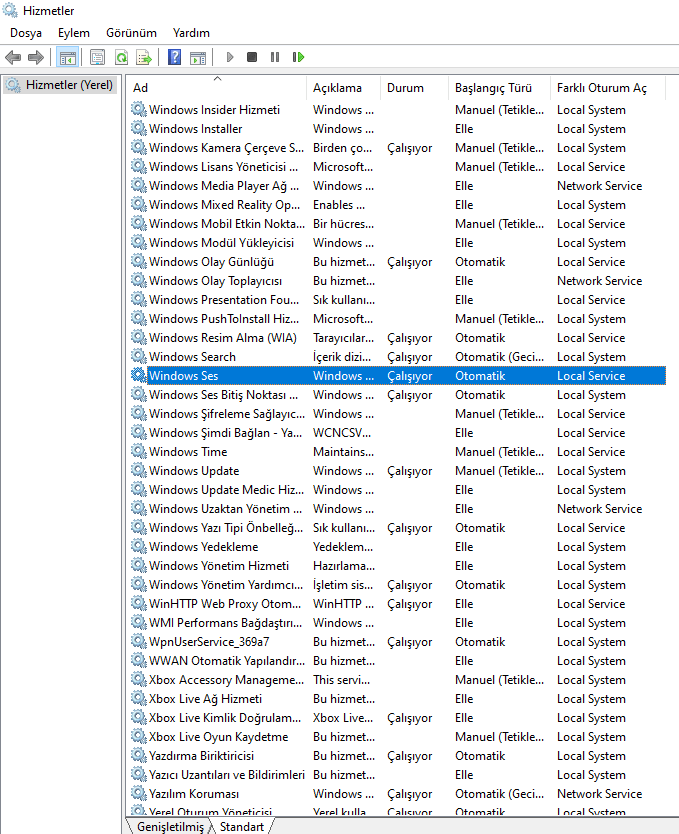The width and height of the screenshot is (679, 834).
Task: Open the Eylem menu
Action: point(73,33)
